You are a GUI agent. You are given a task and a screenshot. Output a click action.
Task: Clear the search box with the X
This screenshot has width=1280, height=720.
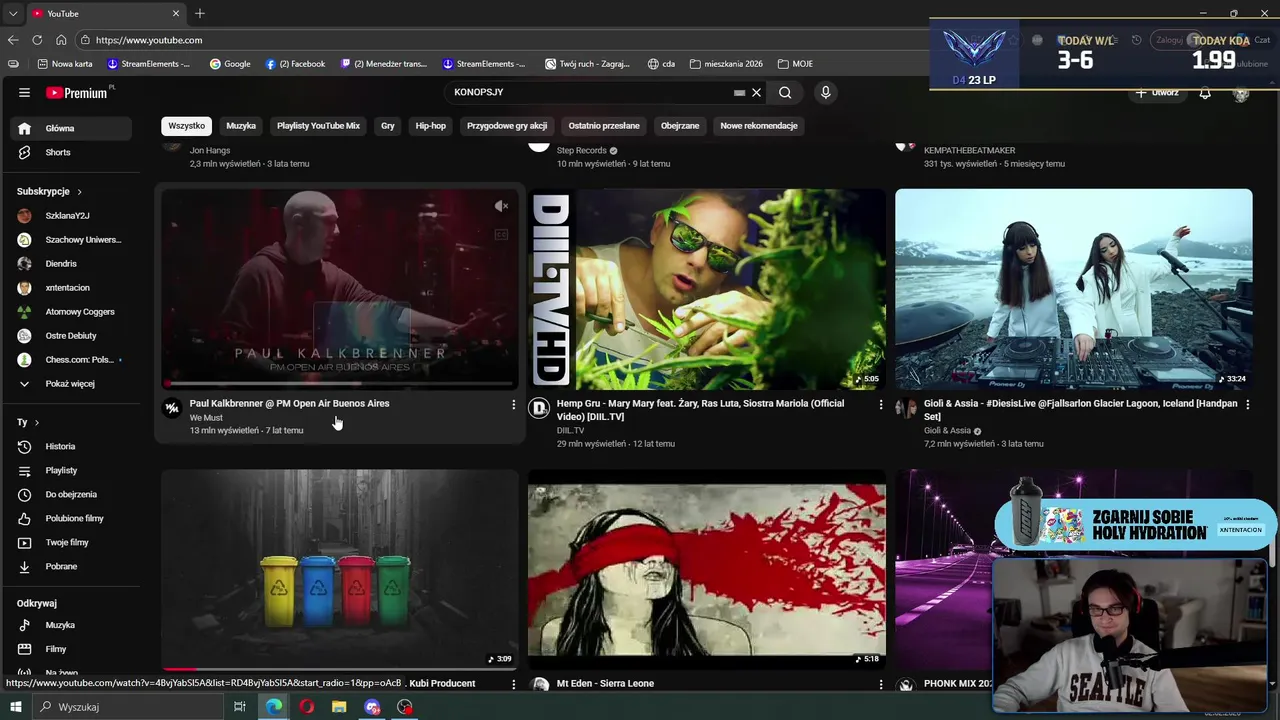tap(756, 92)
